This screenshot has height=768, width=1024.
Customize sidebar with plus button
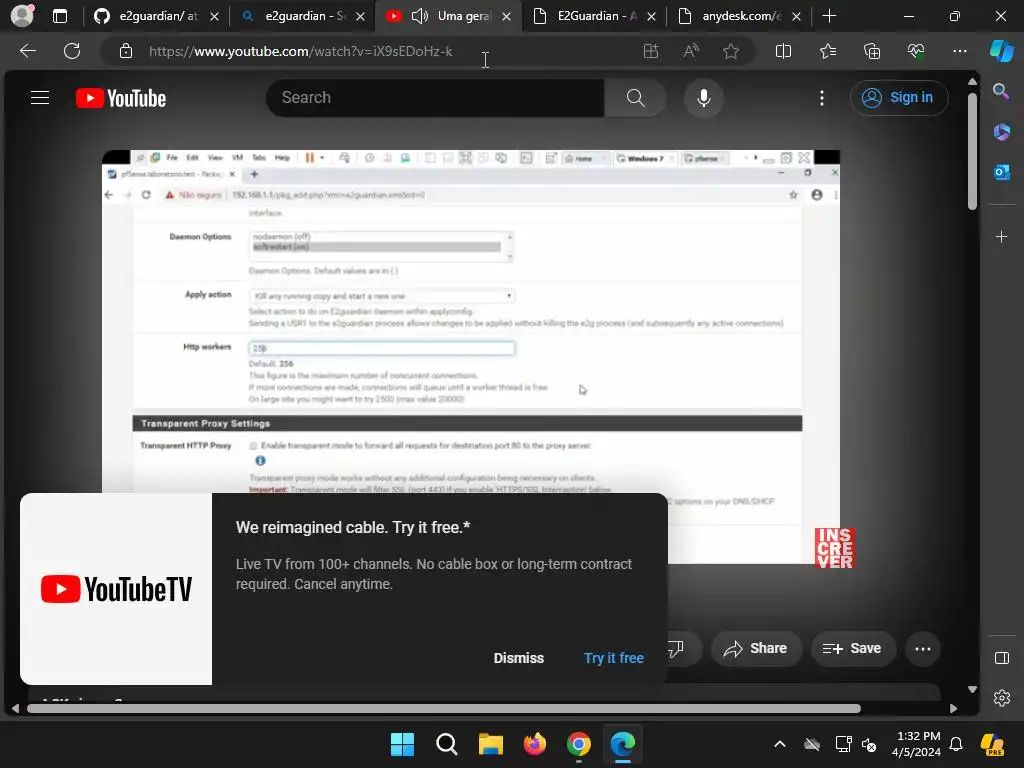[1001, 236]
